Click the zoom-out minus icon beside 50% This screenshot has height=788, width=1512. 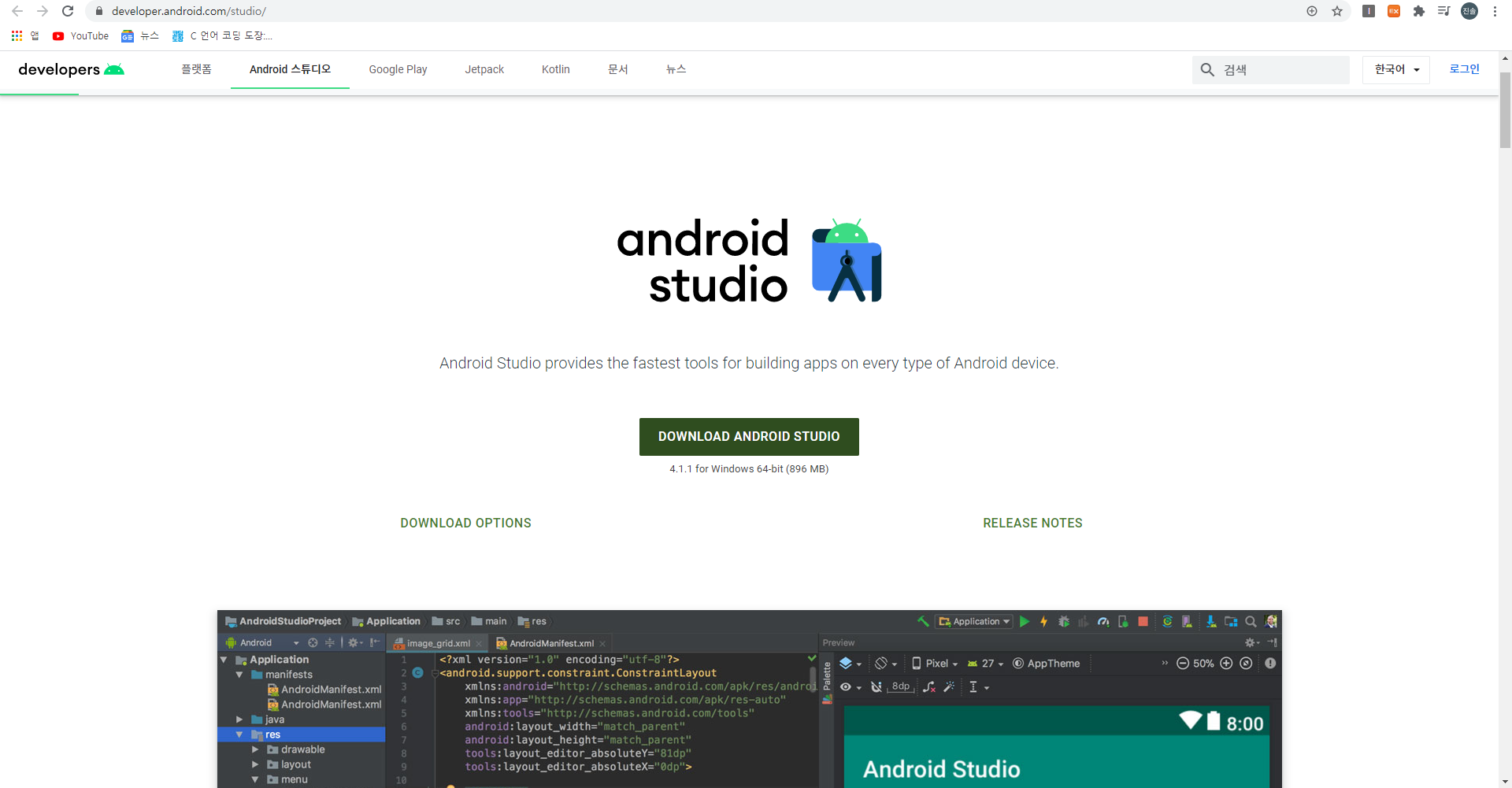(1183, 664)
